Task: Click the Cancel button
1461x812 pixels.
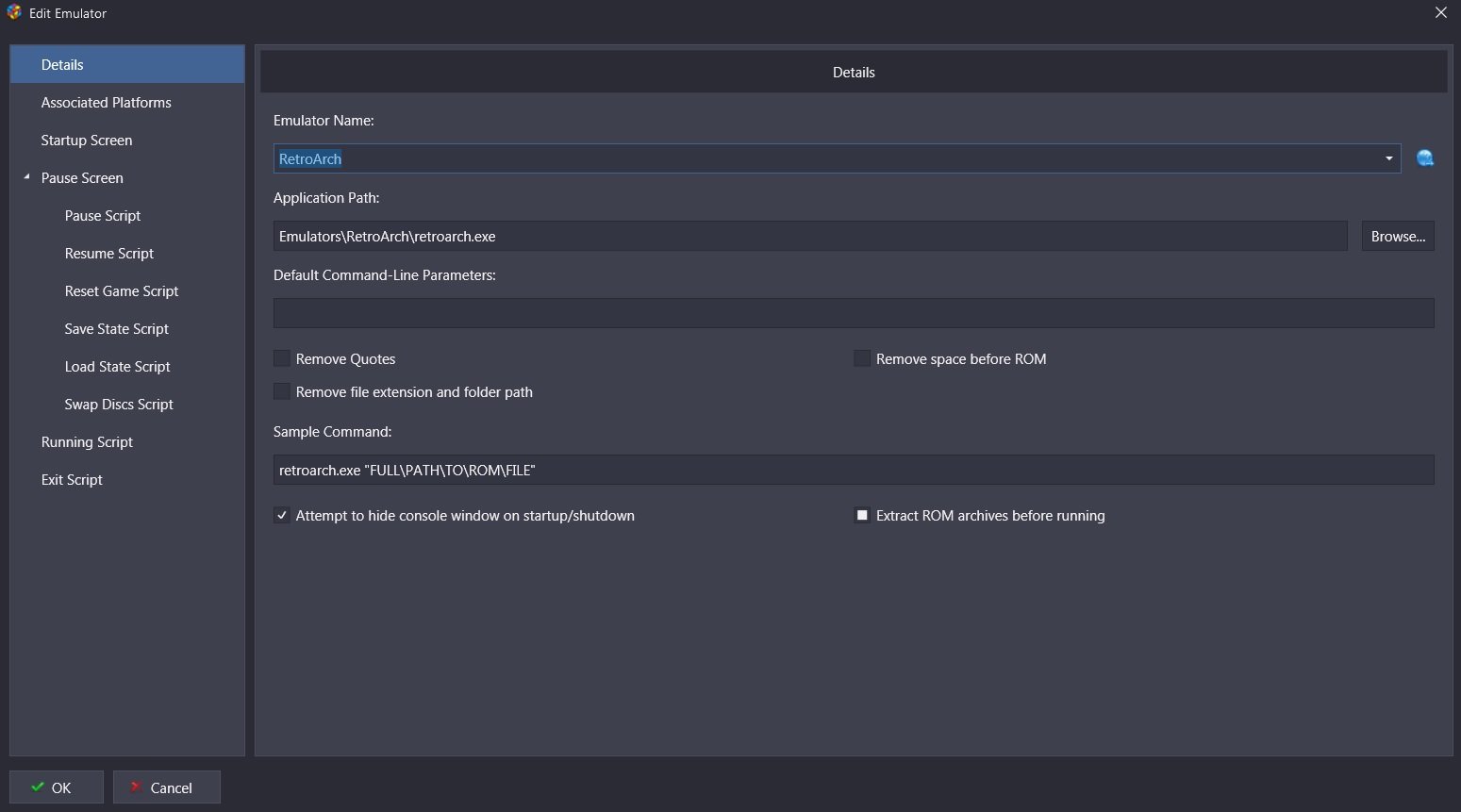Action: tap(167, 787)
